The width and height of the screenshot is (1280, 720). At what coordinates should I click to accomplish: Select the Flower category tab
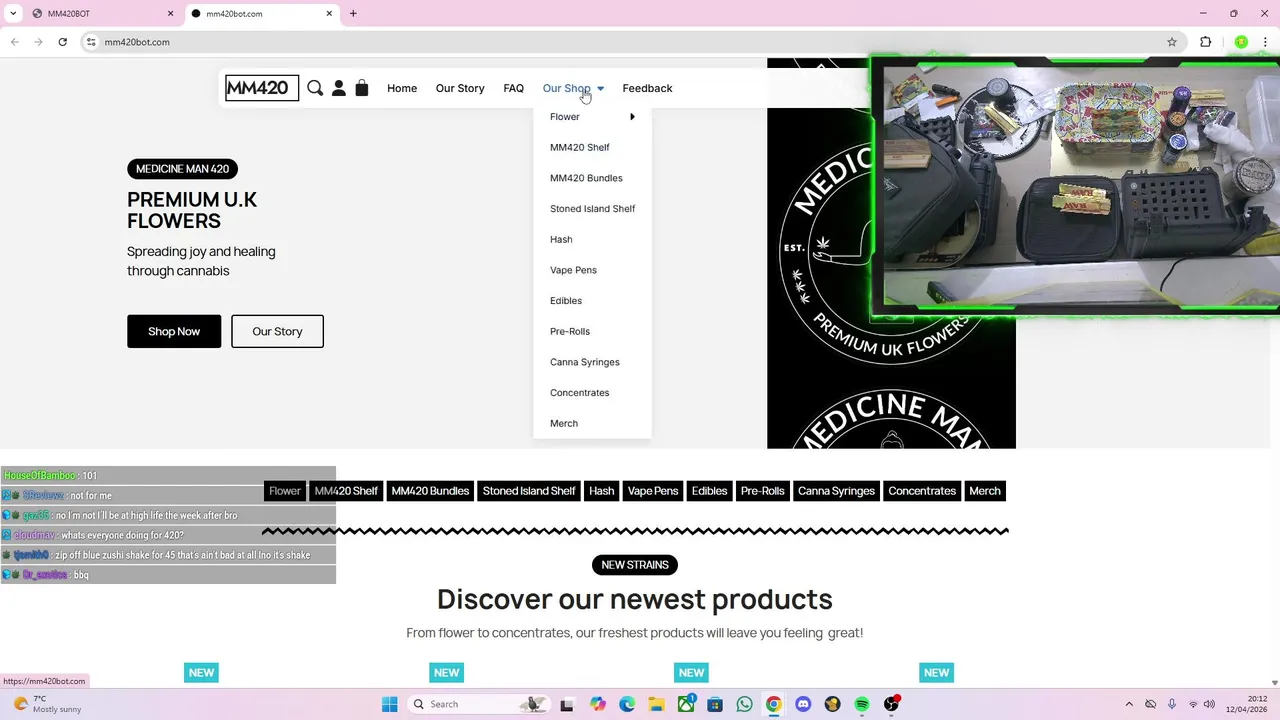(x=284, y=491)
